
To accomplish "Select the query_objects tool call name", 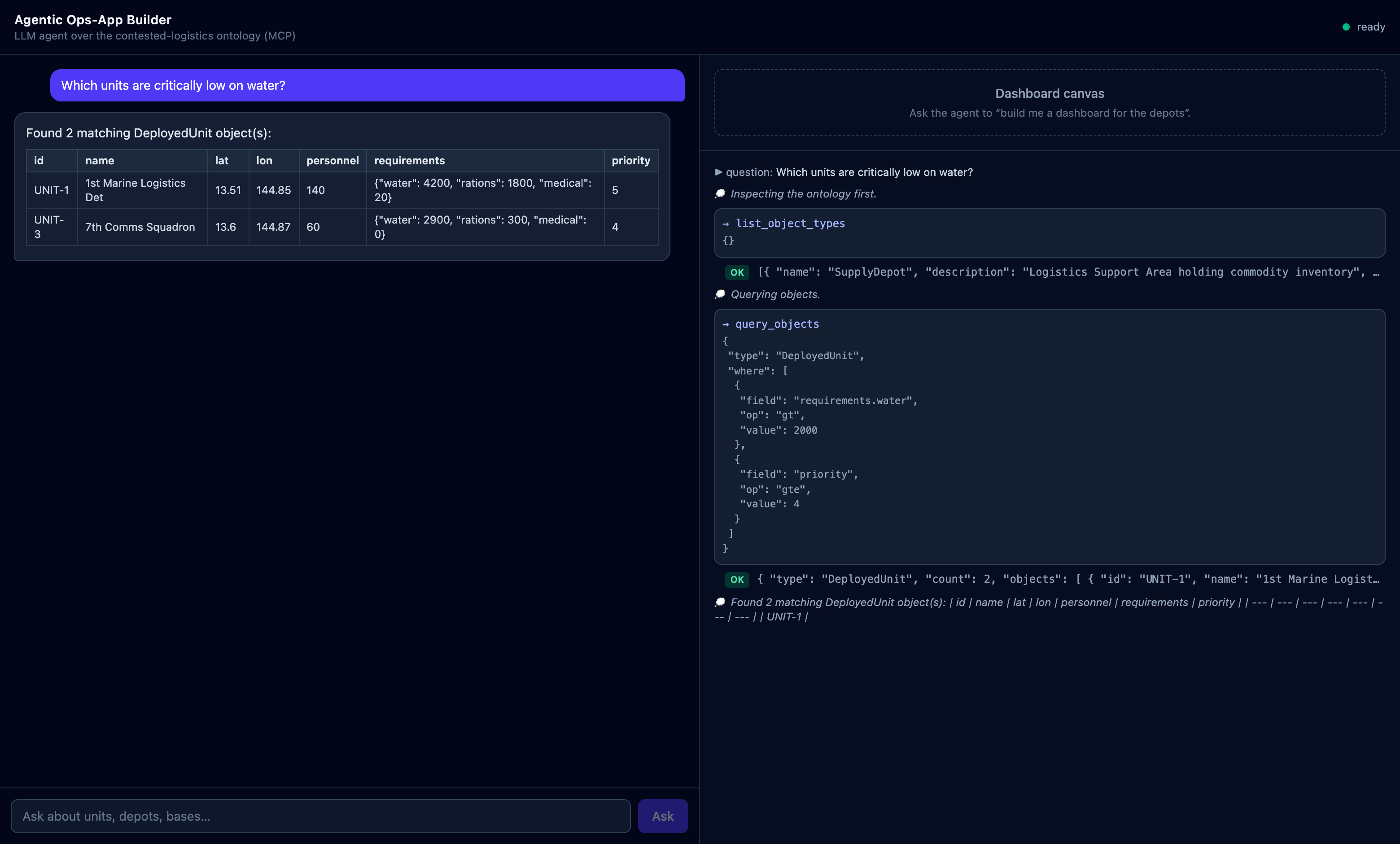I will pyautogui.click(x=777, y=324).
